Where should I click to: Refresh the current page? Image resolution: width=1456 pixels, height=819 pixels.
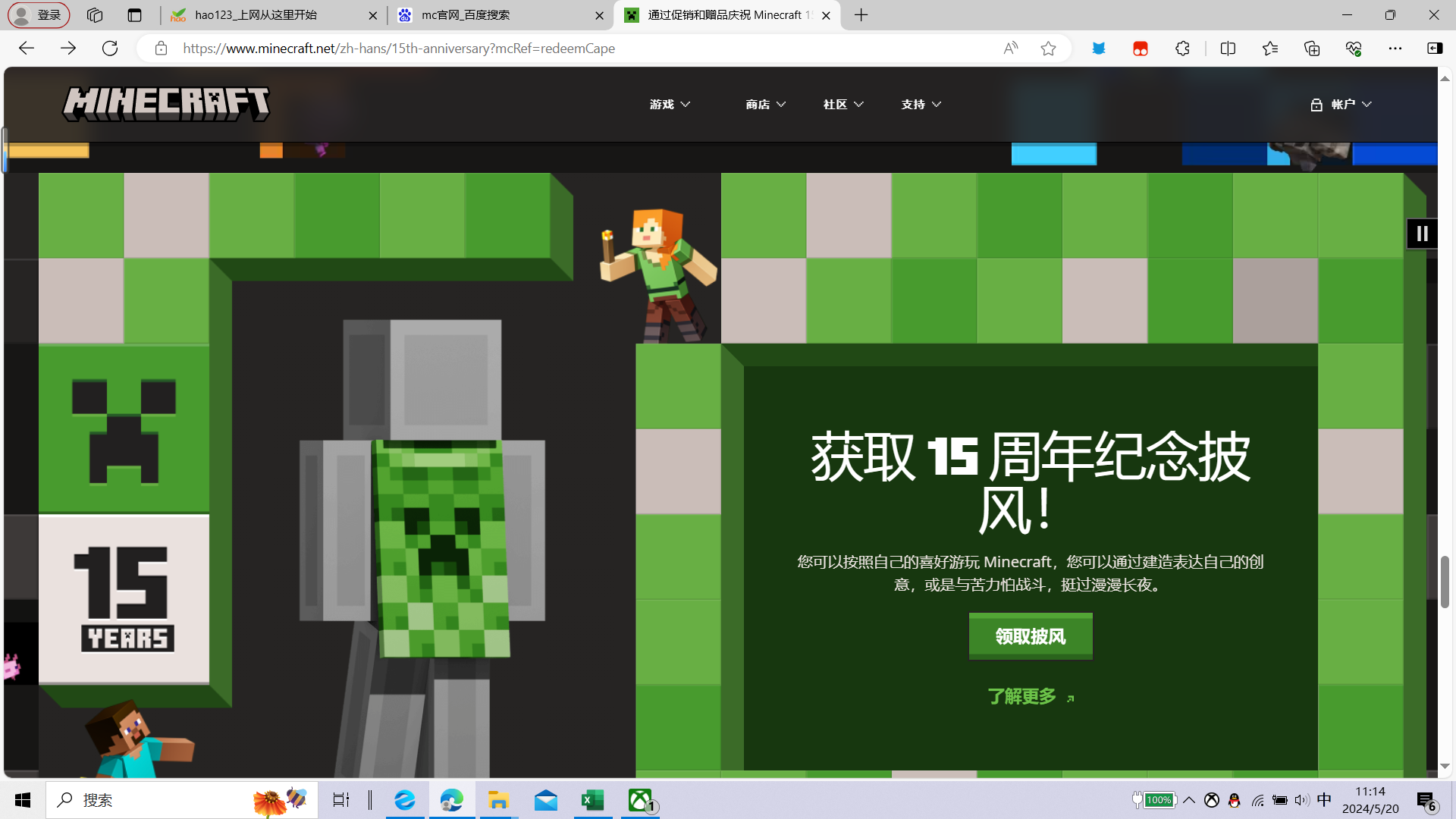(x=110, y=49)
